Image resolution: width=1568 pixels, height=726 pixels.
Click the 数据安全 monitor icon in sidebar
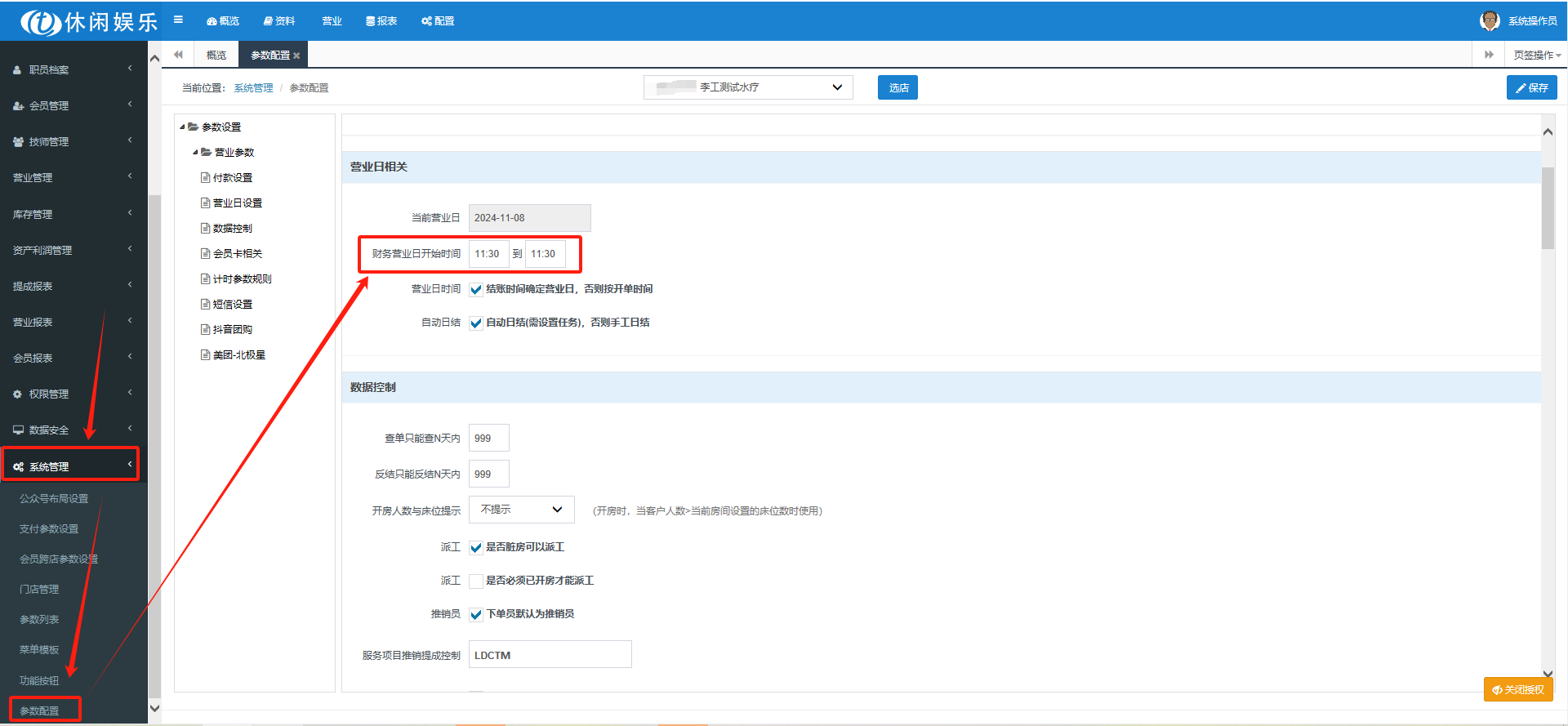click(18, 430)
